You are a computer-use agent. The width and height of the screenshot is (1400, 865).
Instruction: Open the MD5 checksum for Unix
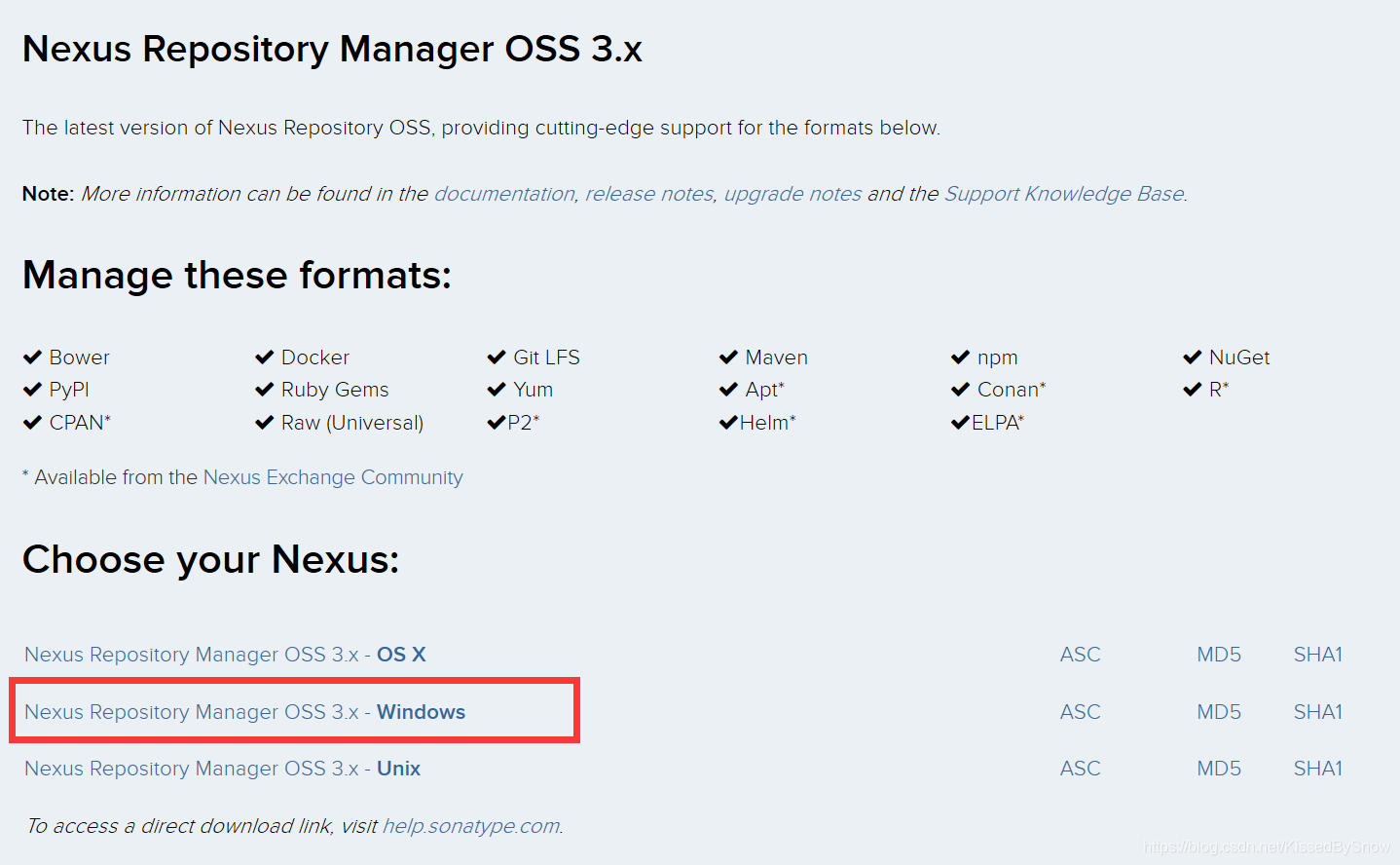[1219, 769]
